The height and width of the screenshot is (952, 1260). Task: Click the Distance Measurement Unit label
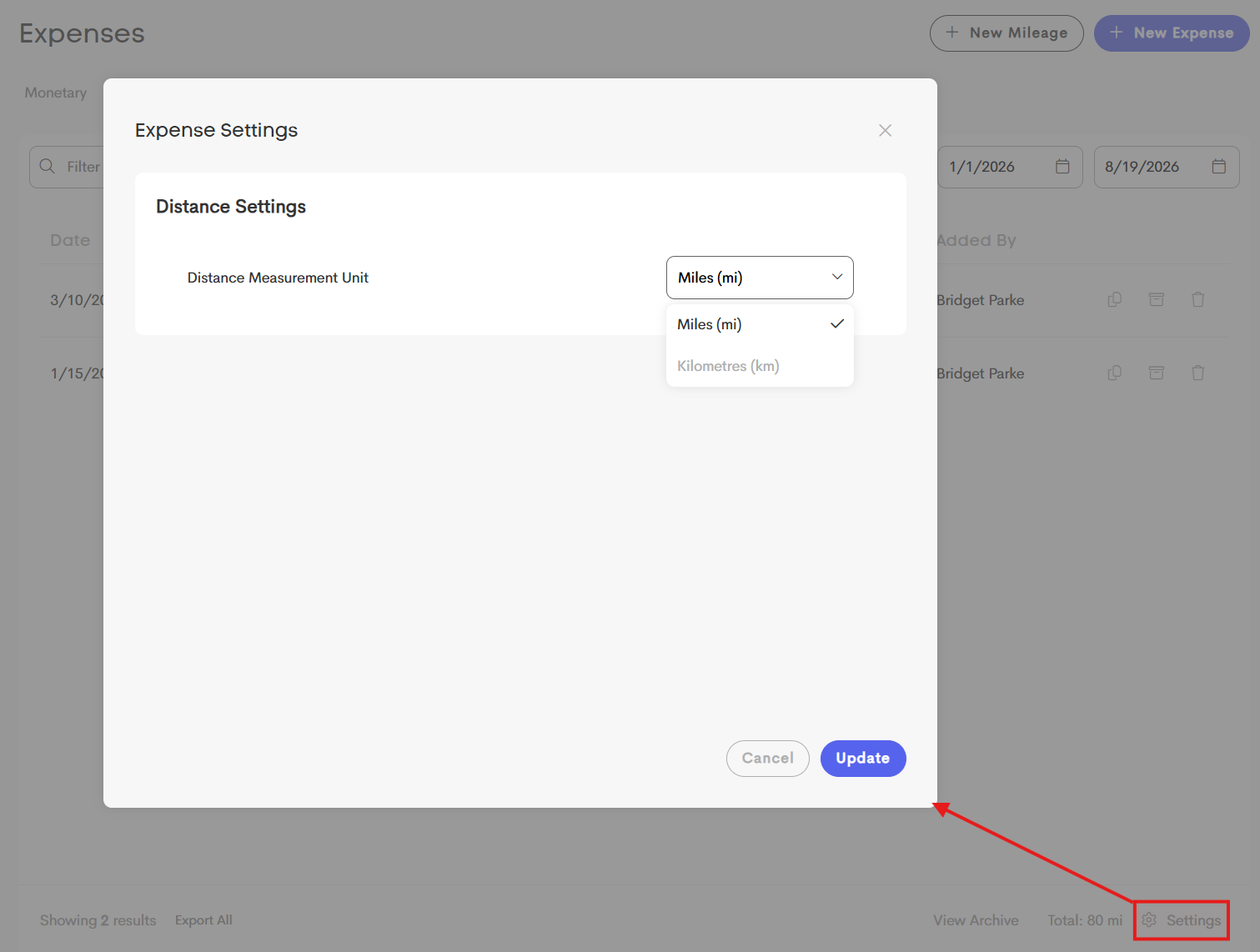278,278
